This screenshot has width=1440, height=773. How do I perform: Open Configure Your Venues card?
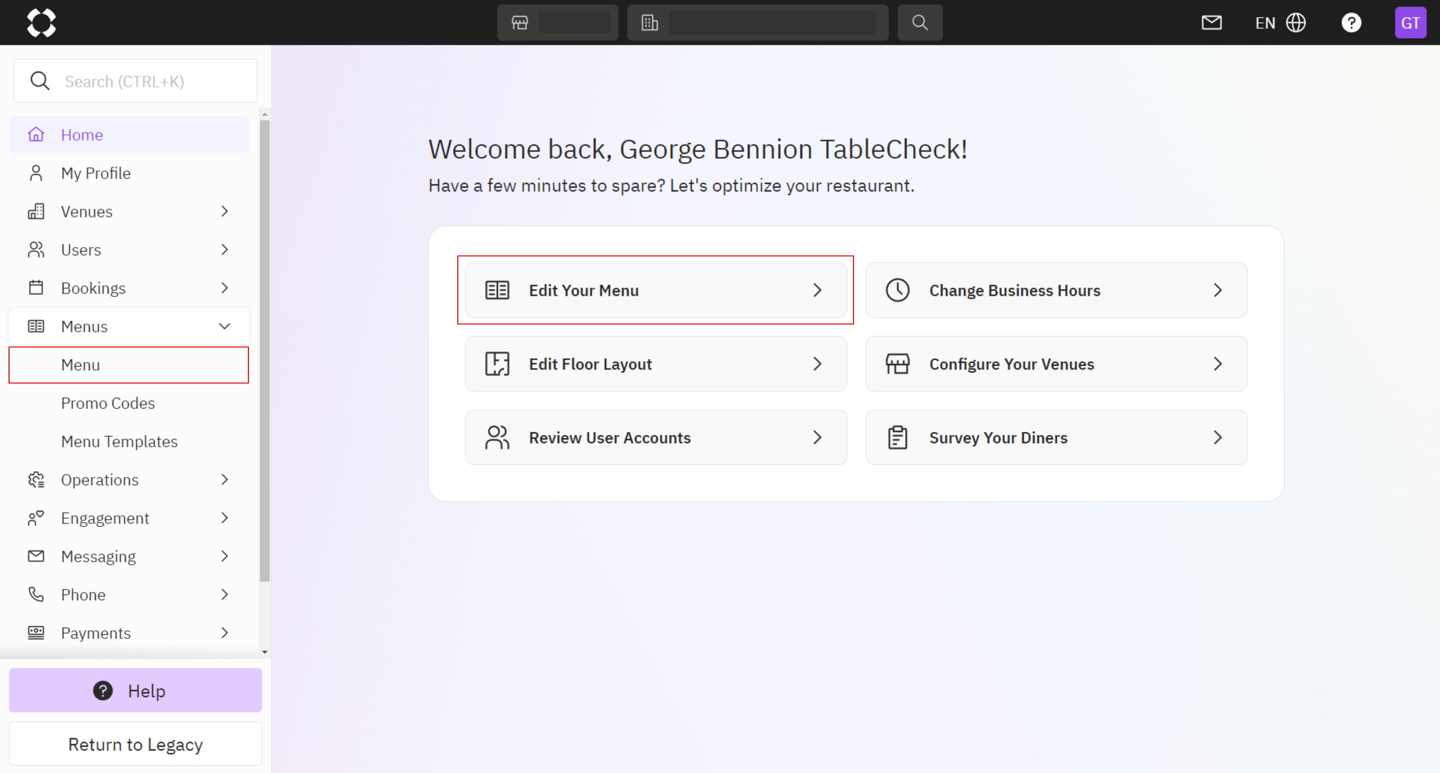coord(1056,364)
